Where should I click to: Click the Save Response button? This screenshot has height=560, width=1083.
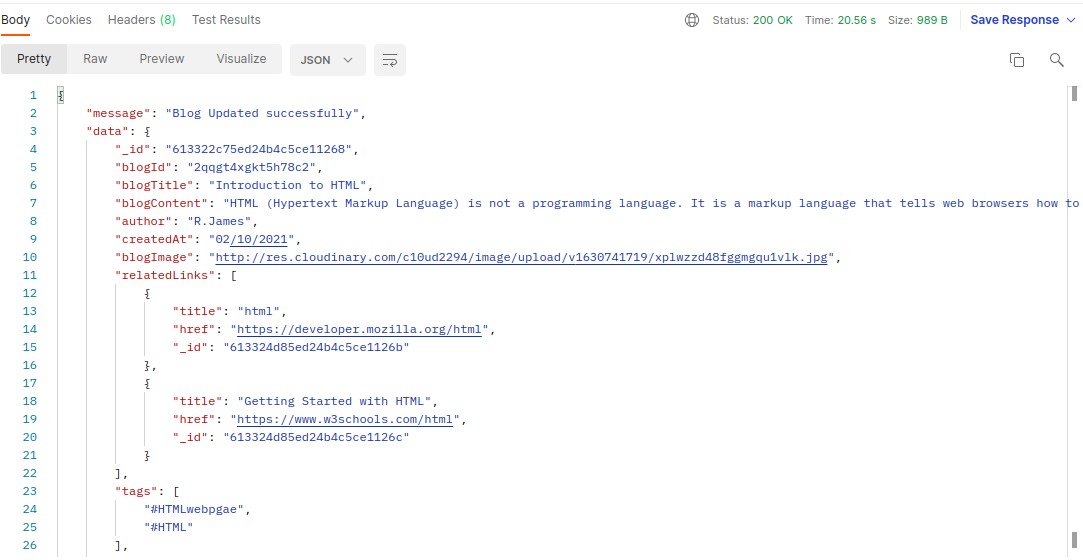1015,20
